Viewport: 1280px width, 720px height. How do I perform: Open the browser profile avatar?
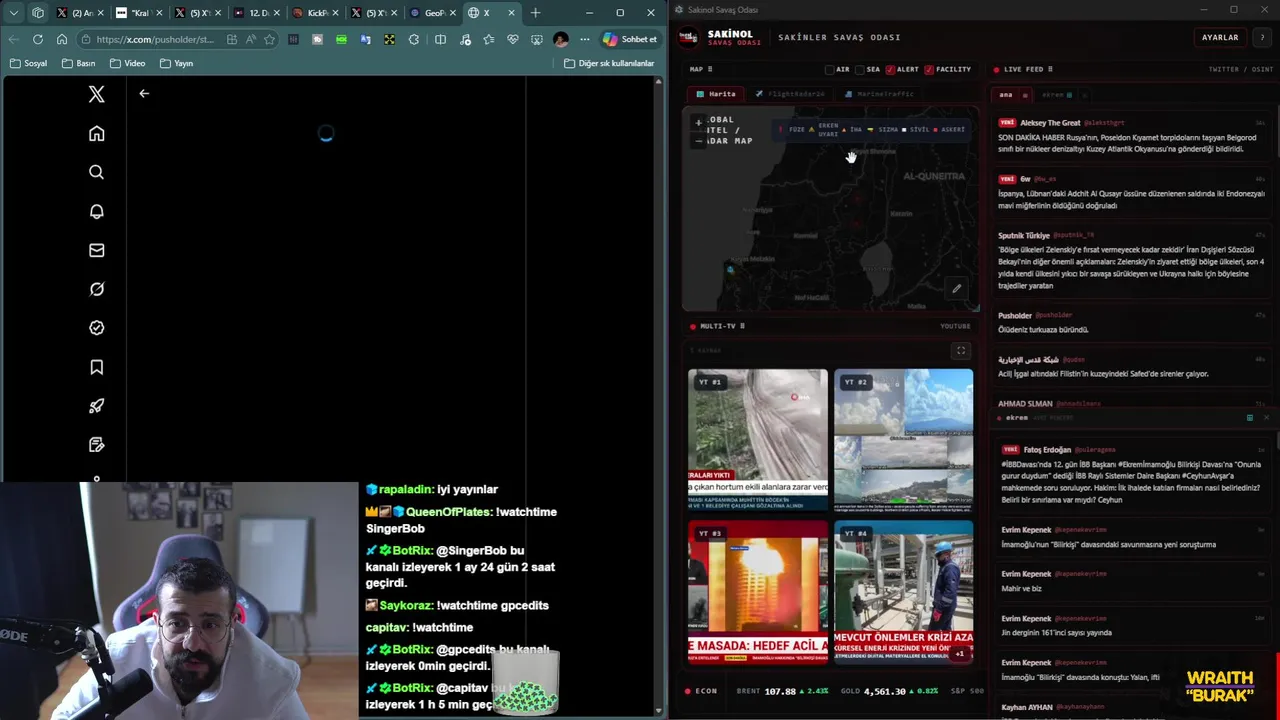tap(560, 39)
